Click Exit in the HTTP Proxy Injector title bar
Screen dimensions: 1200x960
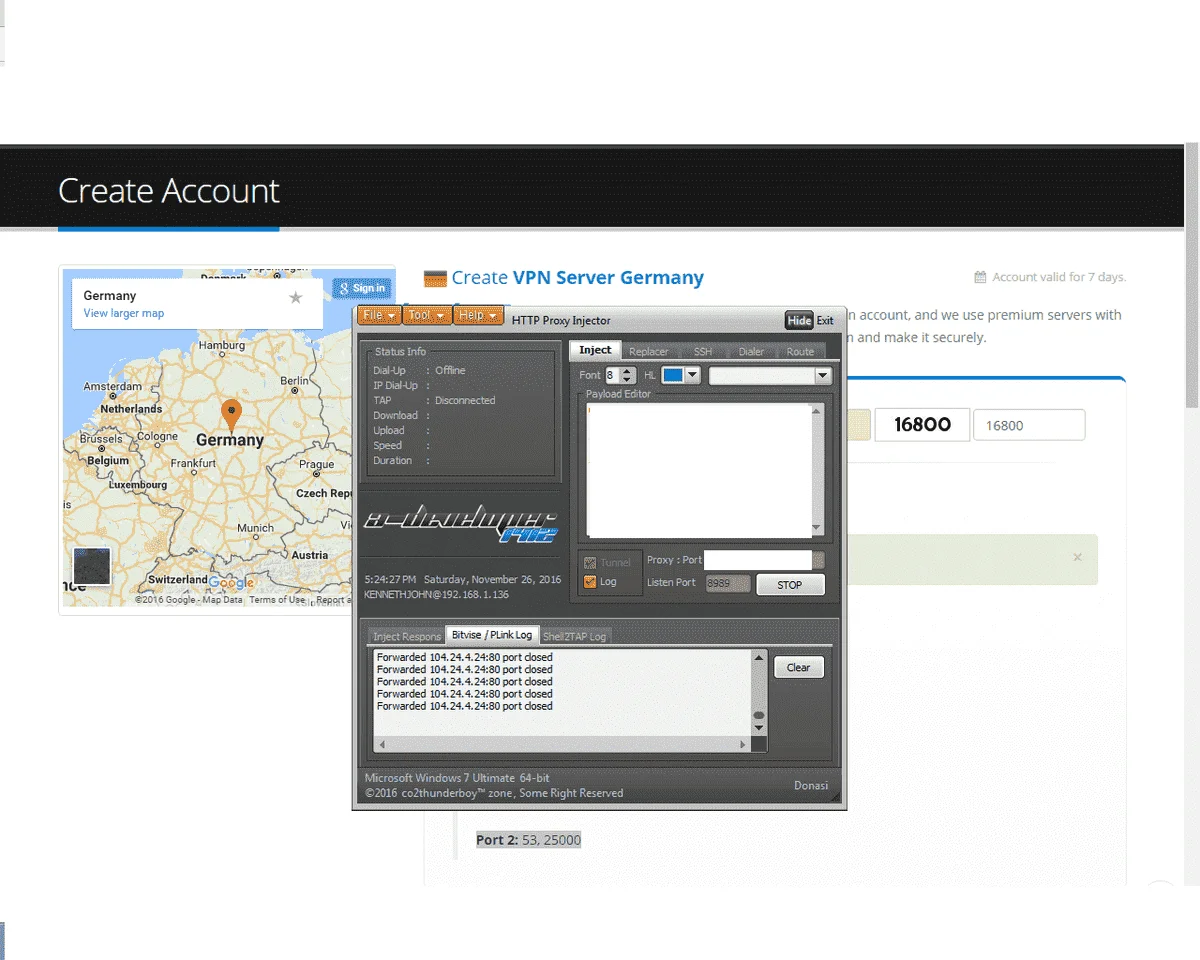[x=825, y=321]
